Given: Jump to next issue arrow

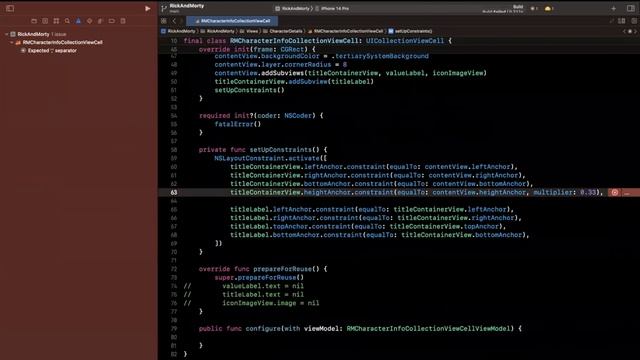Looking at the screenshot, I should click(636, 31).
